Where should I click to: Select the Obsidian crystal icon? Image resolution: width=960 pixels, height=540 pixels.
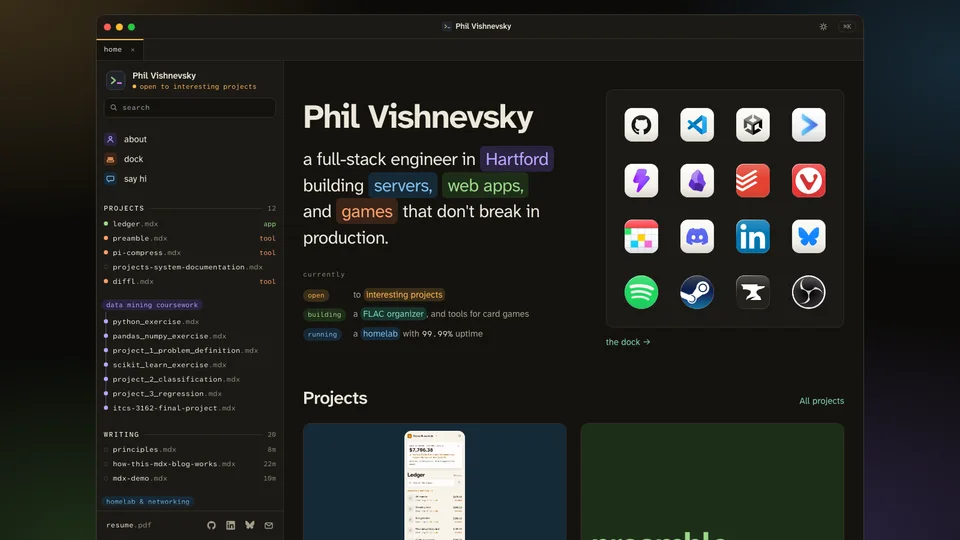point(697,181)
